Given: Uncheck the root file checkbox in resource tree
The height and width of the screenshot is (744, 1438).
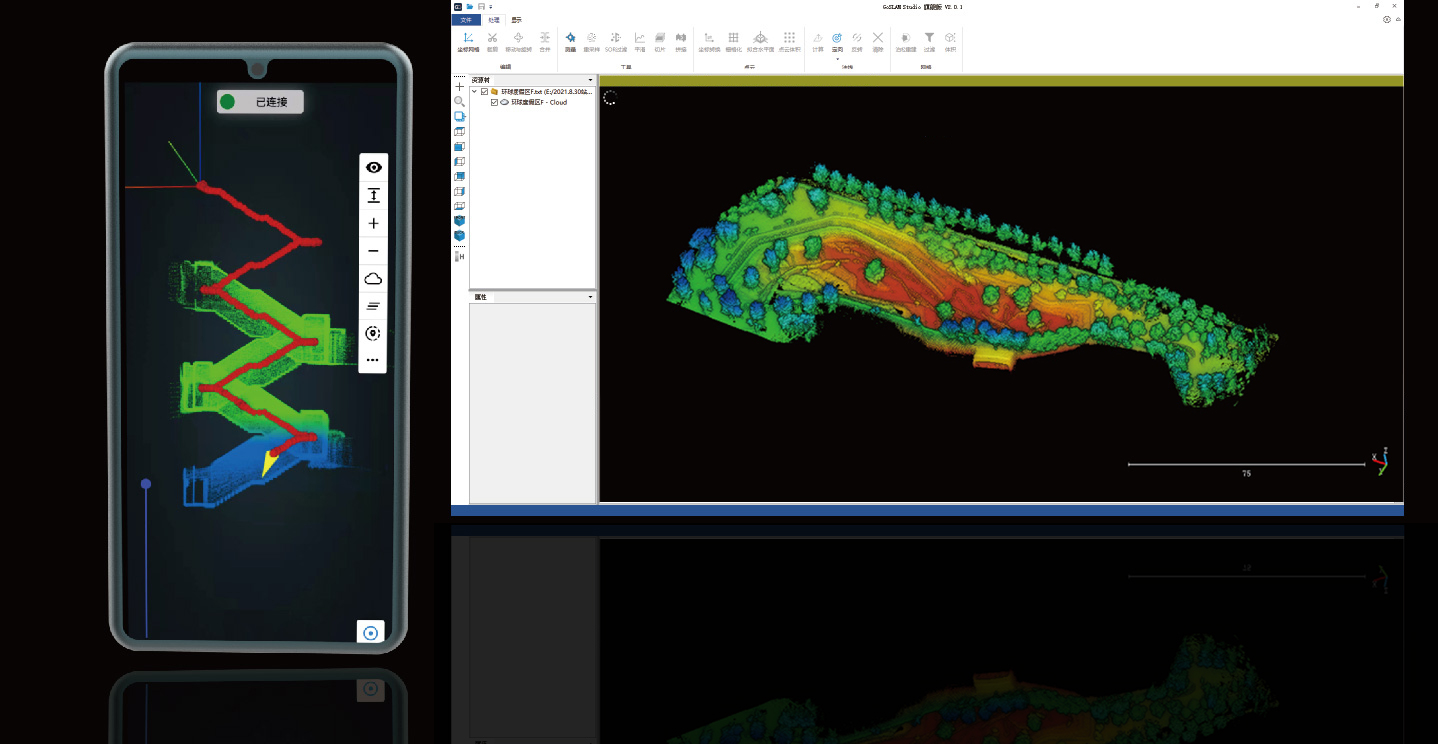Looking at the screenshot, I should point(485,91).
